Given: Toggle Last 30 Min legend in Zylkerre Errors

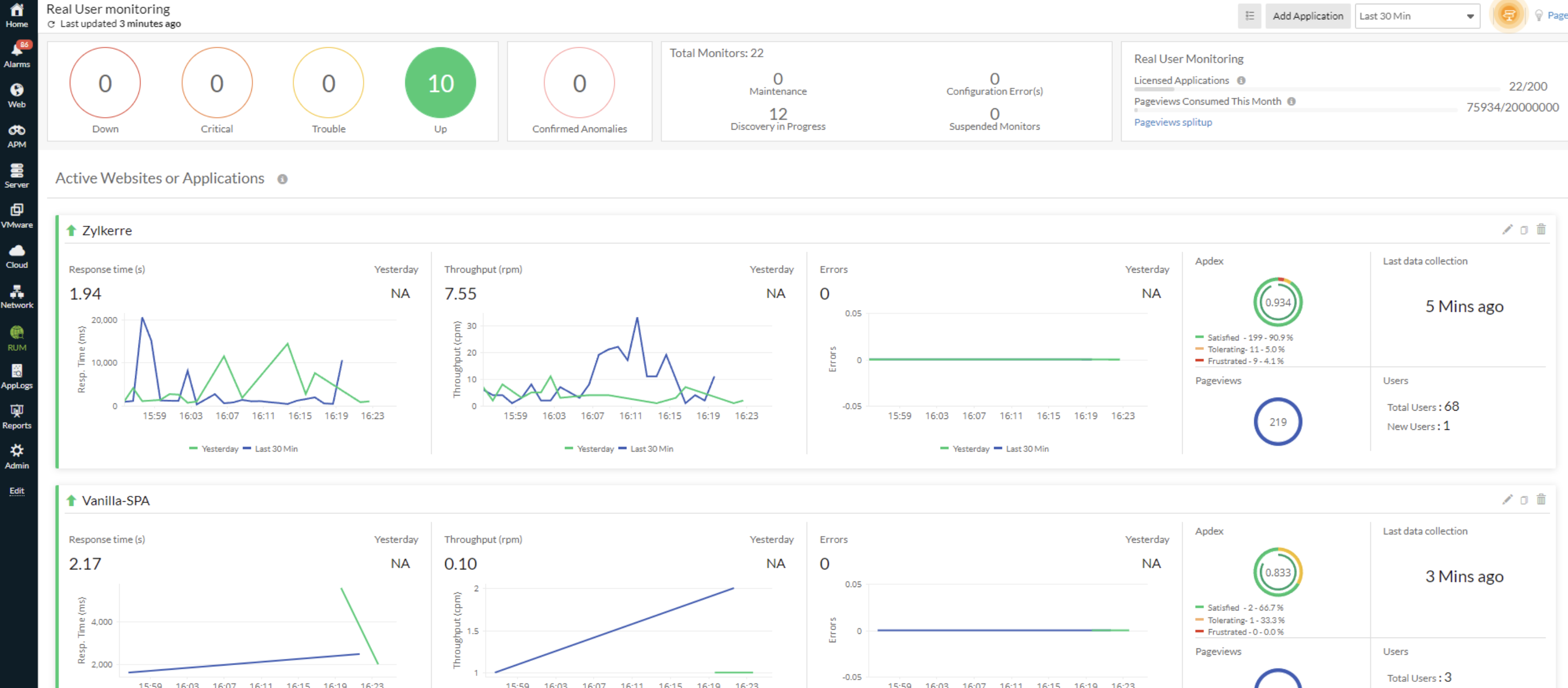Looking at the screenshot, I should (x=1021, y=449).
